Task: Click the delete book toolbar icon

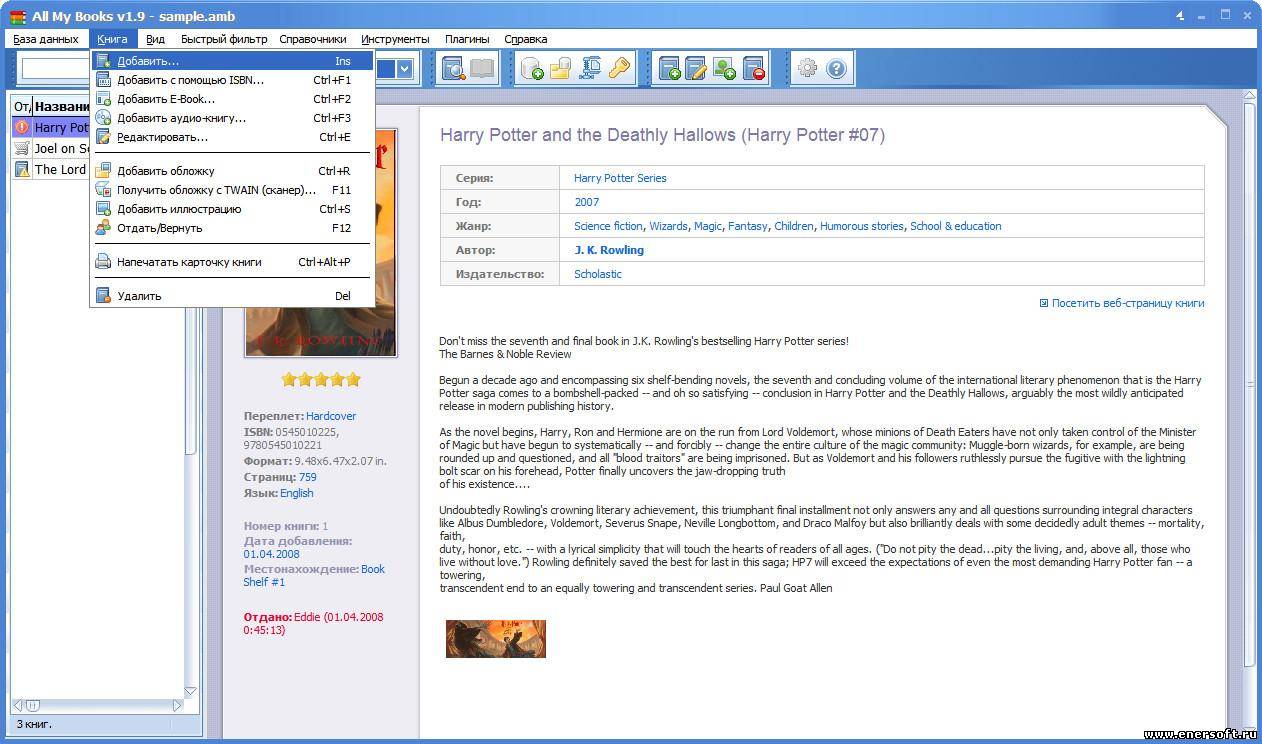Action: (754, 69)
